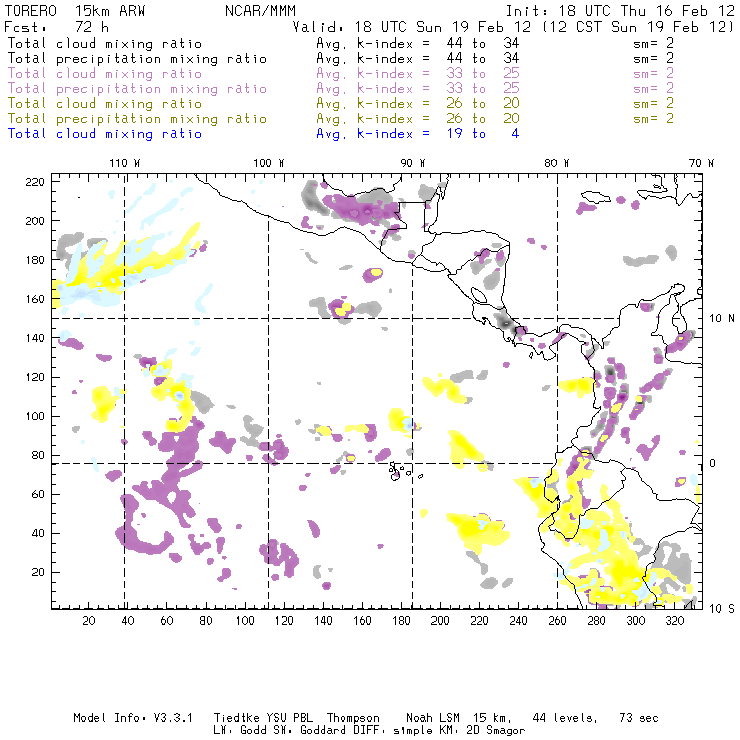Click the "200" label on the vertical axis

point(35,221)
